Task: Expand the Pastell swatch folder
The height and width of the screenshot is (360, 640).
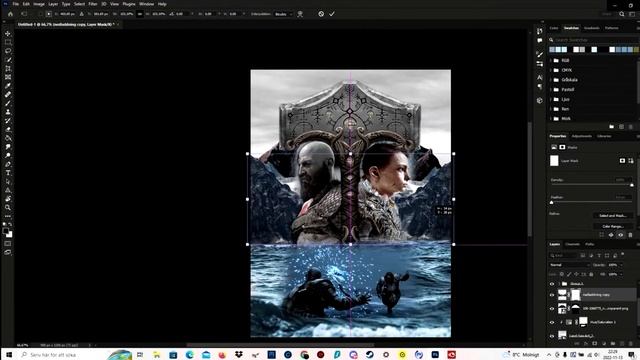Action: (x=551, y=89)
